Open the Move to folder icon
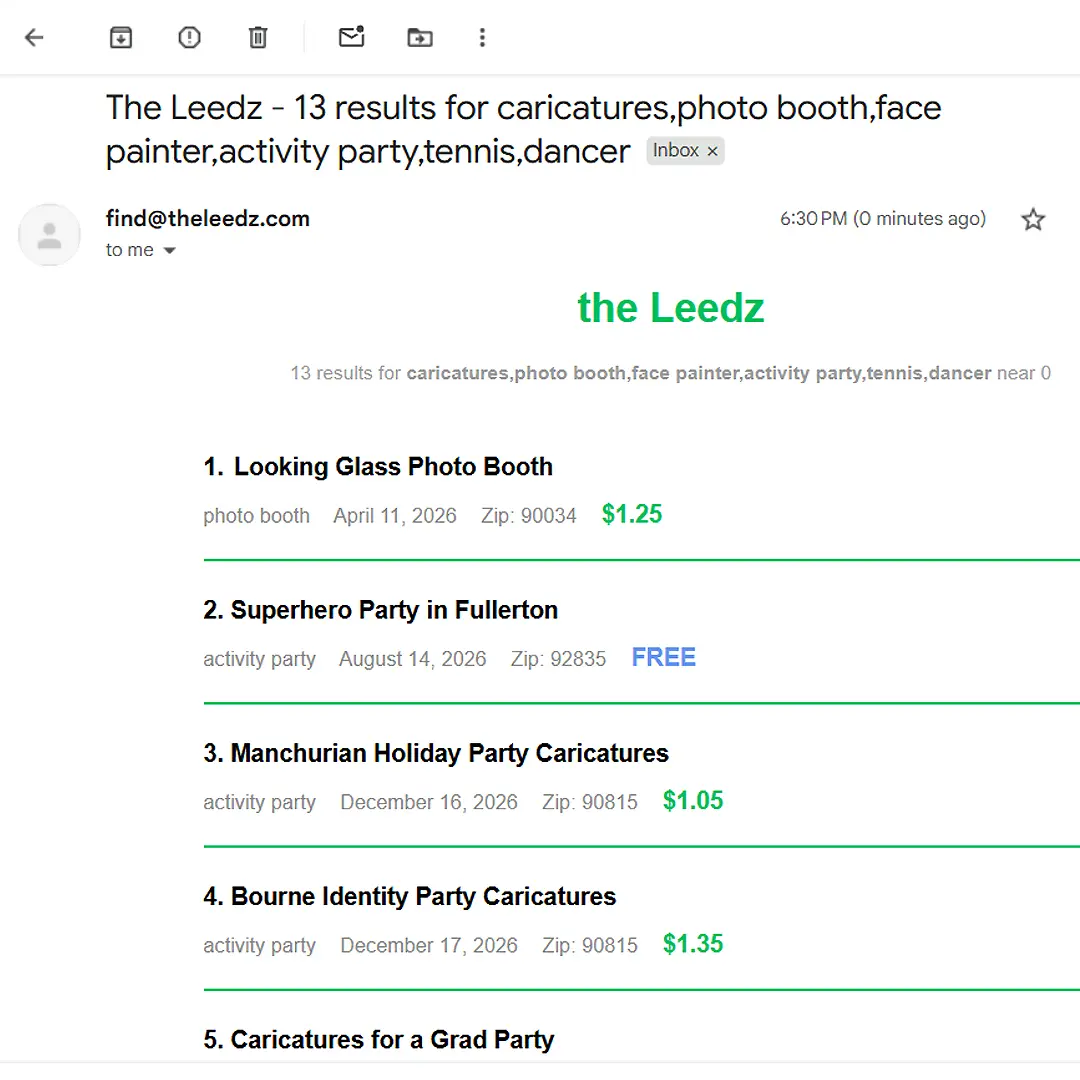Screen dimensions: 1080x1080 coord(420,38)
